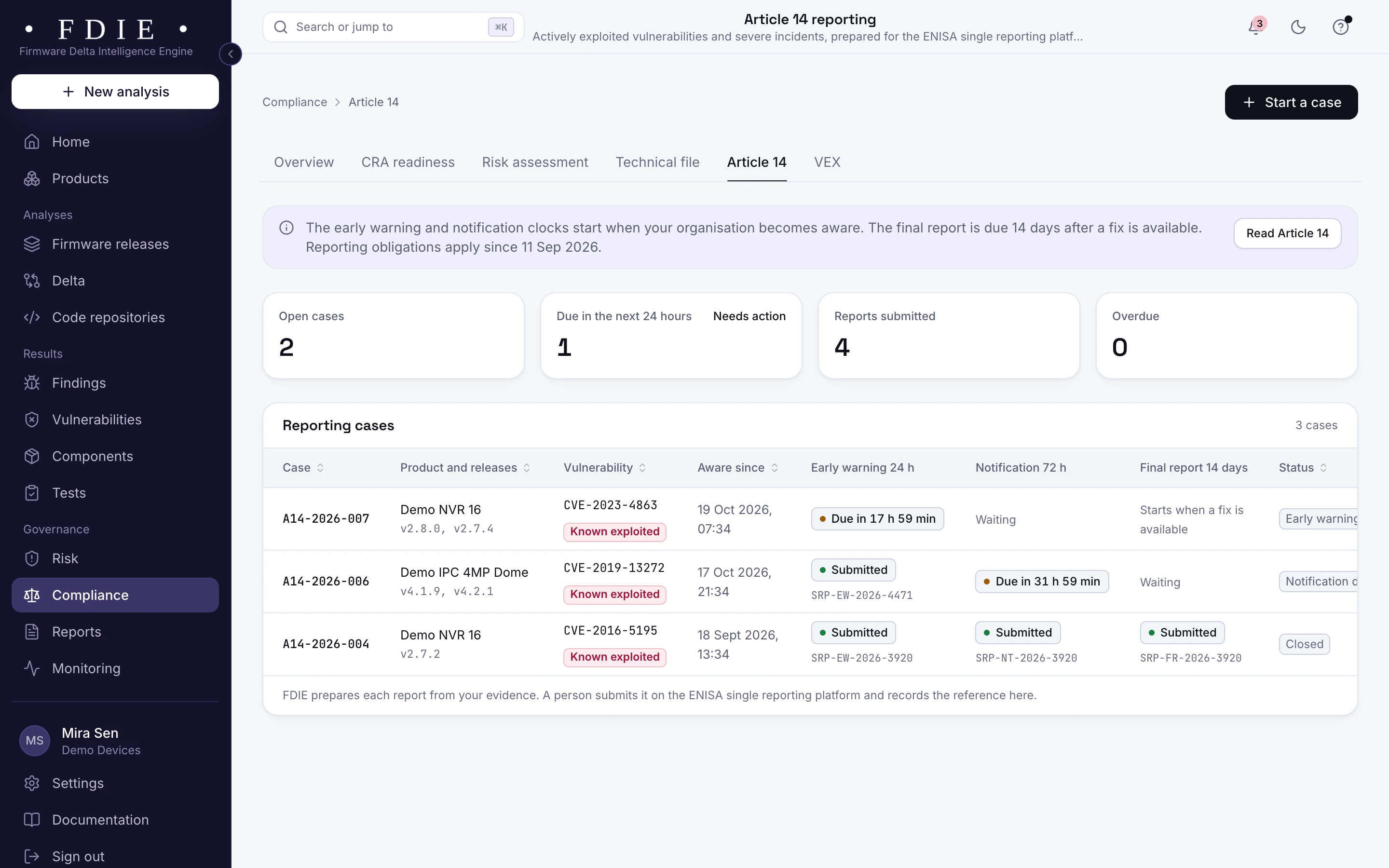Click the Compliance breadcrumb link
The width and height of the screenshot is (1389, 868).
coord(295,102)
